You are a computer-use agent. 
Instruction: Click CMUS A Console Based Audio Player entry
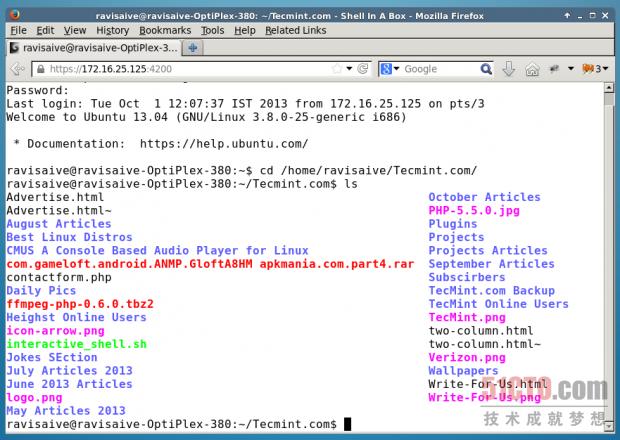157,251
